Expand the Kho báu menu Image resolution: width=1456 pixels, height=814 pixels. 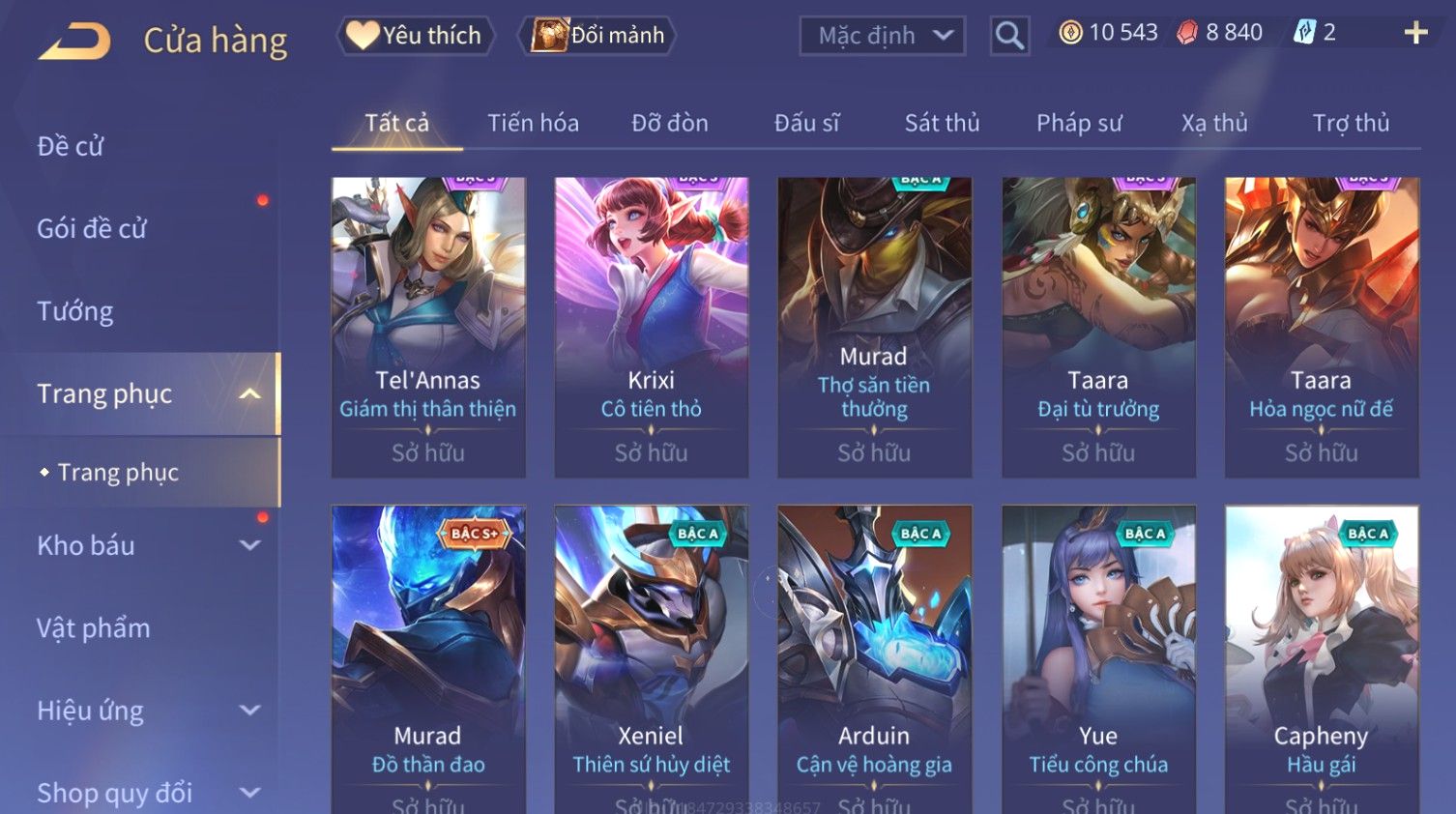point(249,545)
